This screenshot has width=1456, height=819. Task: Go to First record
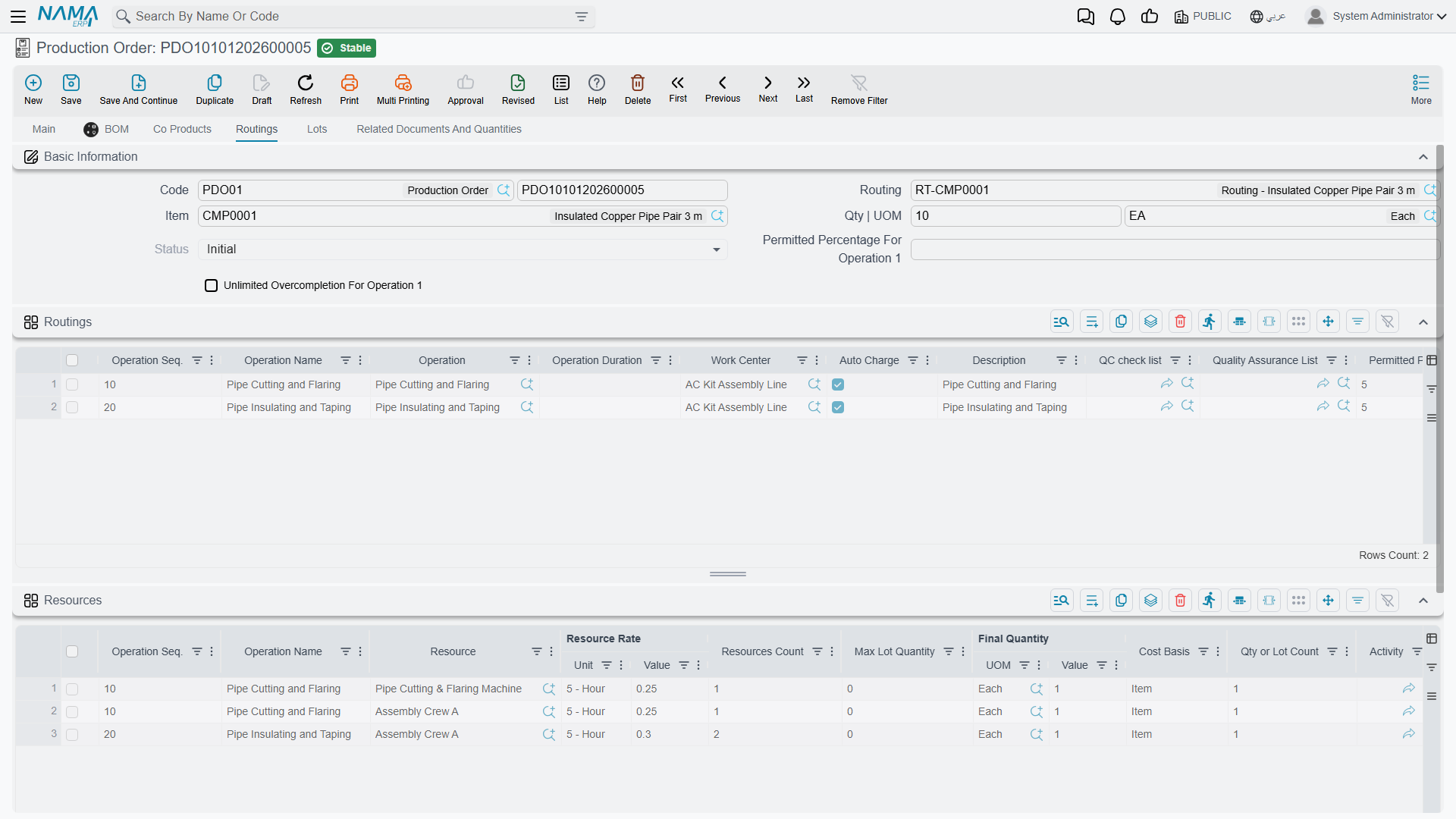[x=678, y=89]
